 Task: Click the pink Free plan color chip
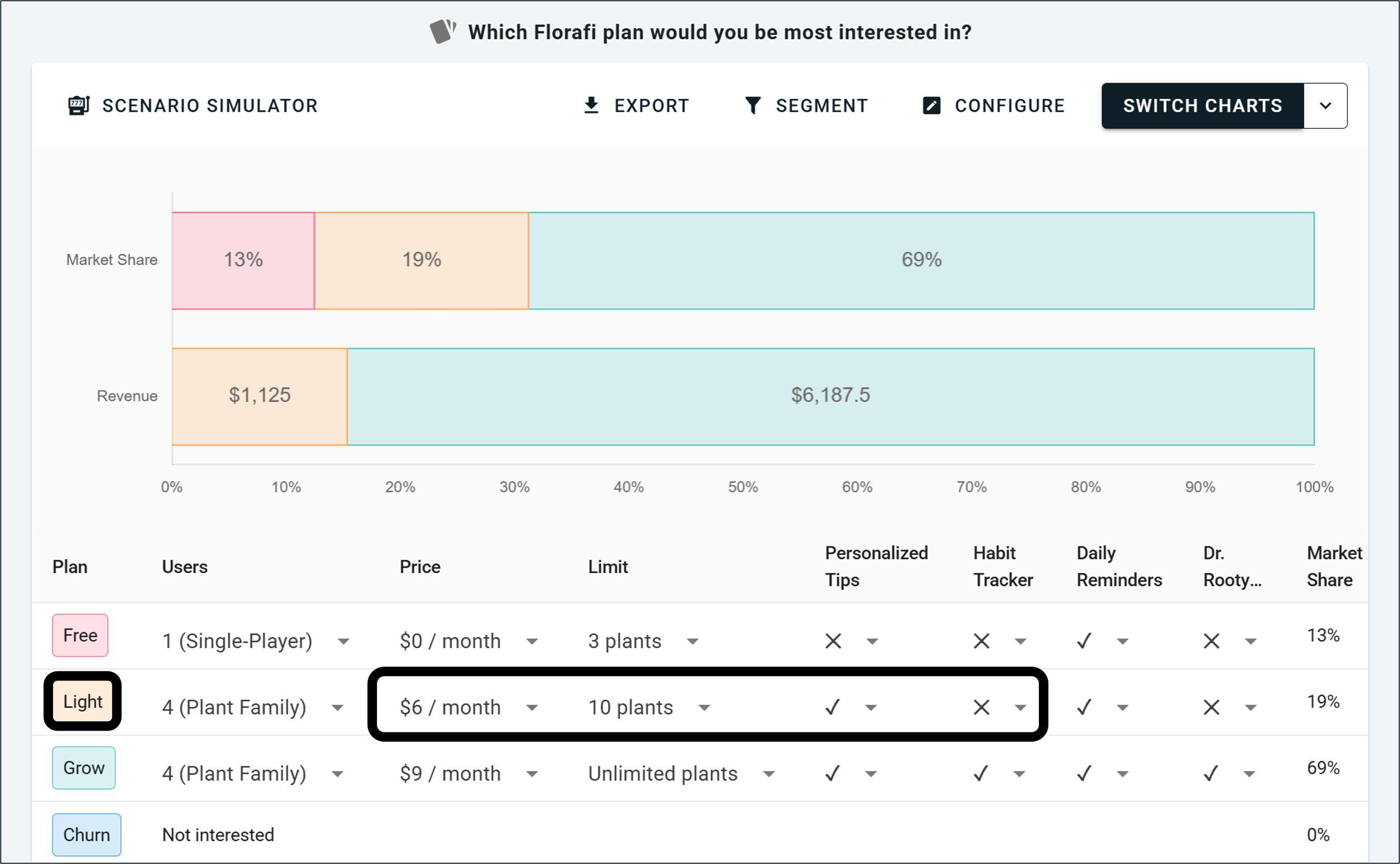tap(80, 635)
